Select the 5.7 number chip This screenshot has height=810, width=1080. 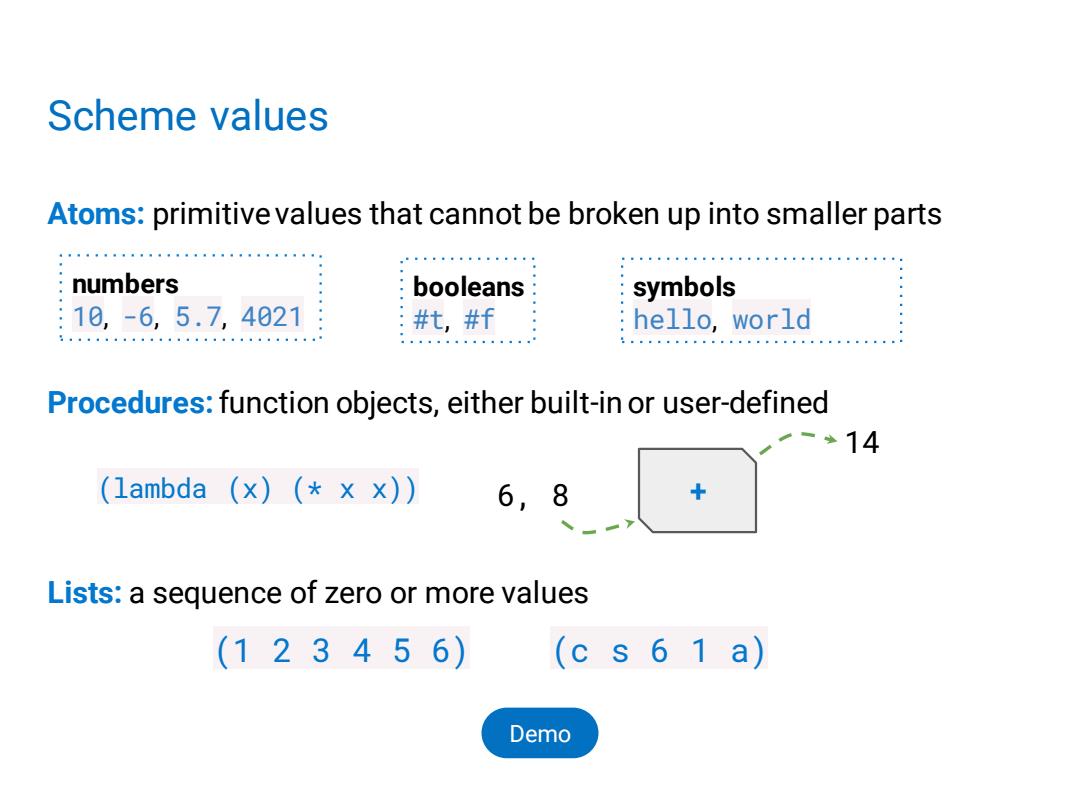coord(198,317)
